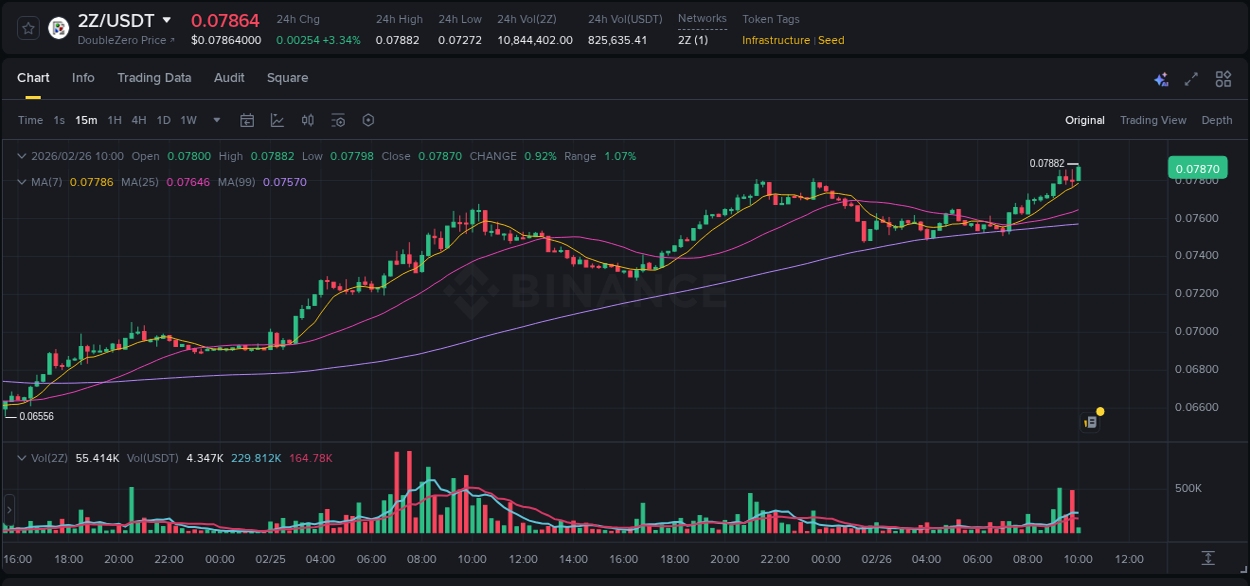Click the Infrastructure token tag link
Image resolution: width=1250 pixels, height=586 pixels.
[779, 40]
